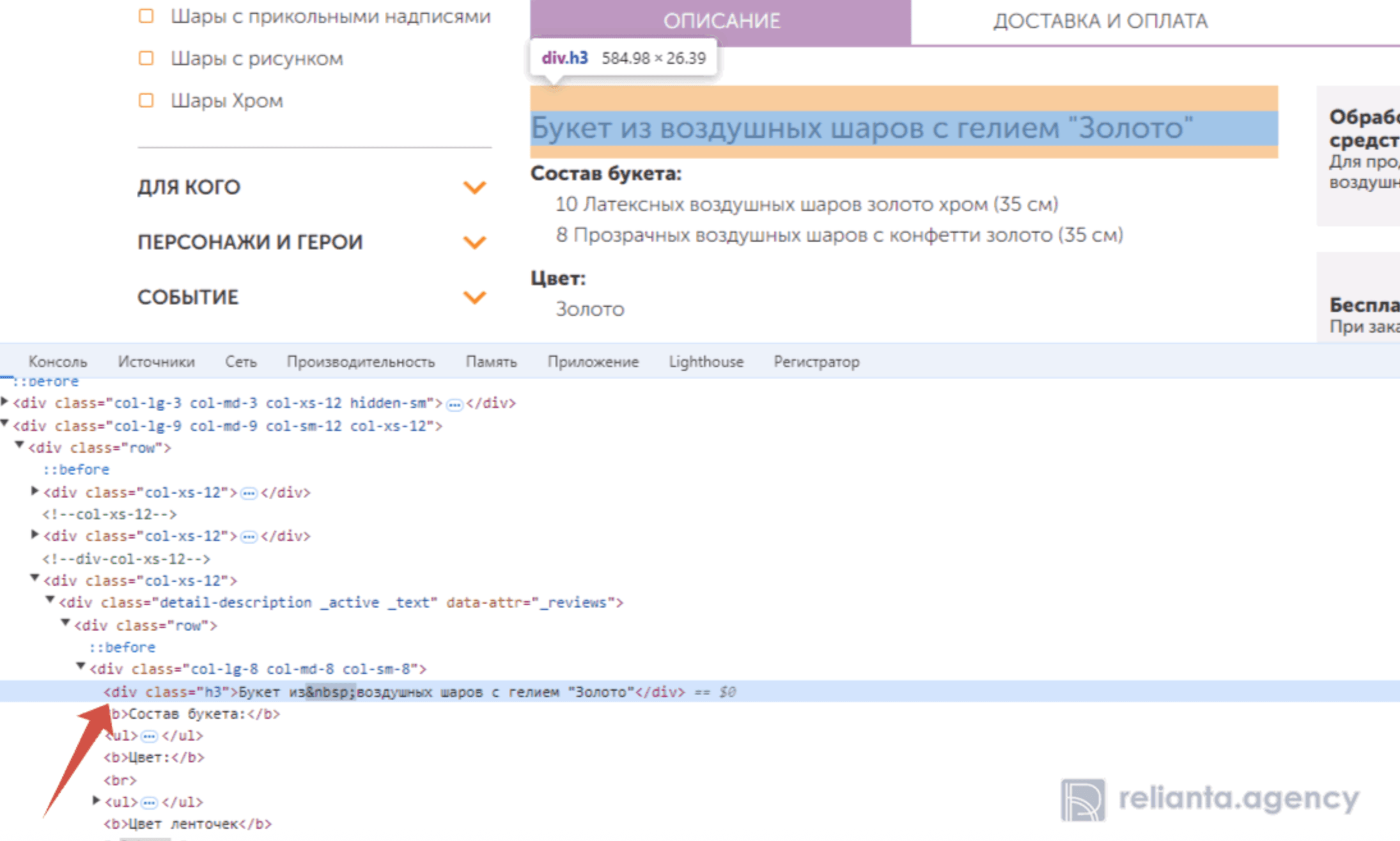This screenshot has height=841, width=1400.
Task: Expand the last collapsed ul node arrow
Action: click(97, 801)
